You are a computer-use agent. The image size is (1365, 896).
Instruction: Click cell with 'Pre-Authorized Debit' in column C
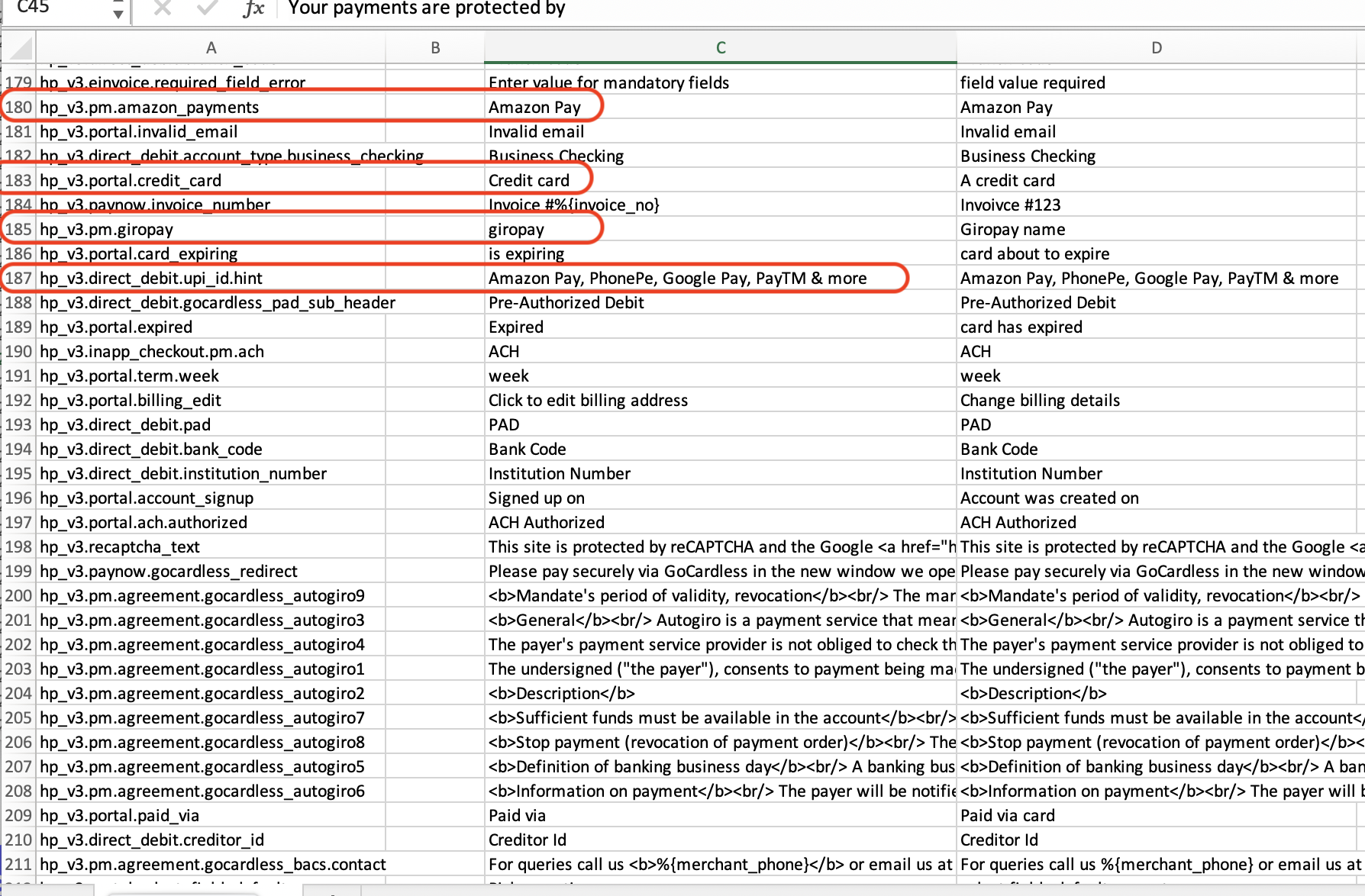tap(720, 303)
